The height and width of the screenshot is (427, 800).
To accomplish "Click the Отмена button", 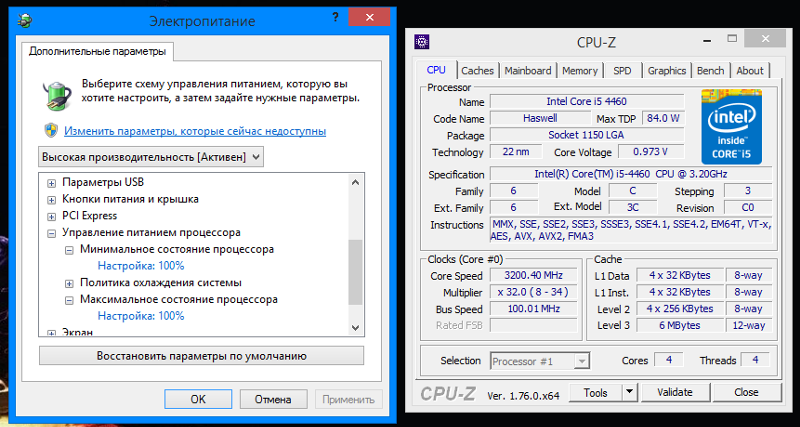I will coord(273,399).
